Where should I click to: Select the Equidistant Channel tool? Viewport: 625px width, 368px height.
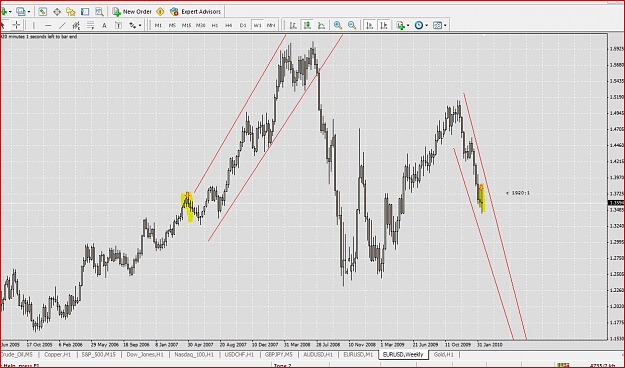76,26
